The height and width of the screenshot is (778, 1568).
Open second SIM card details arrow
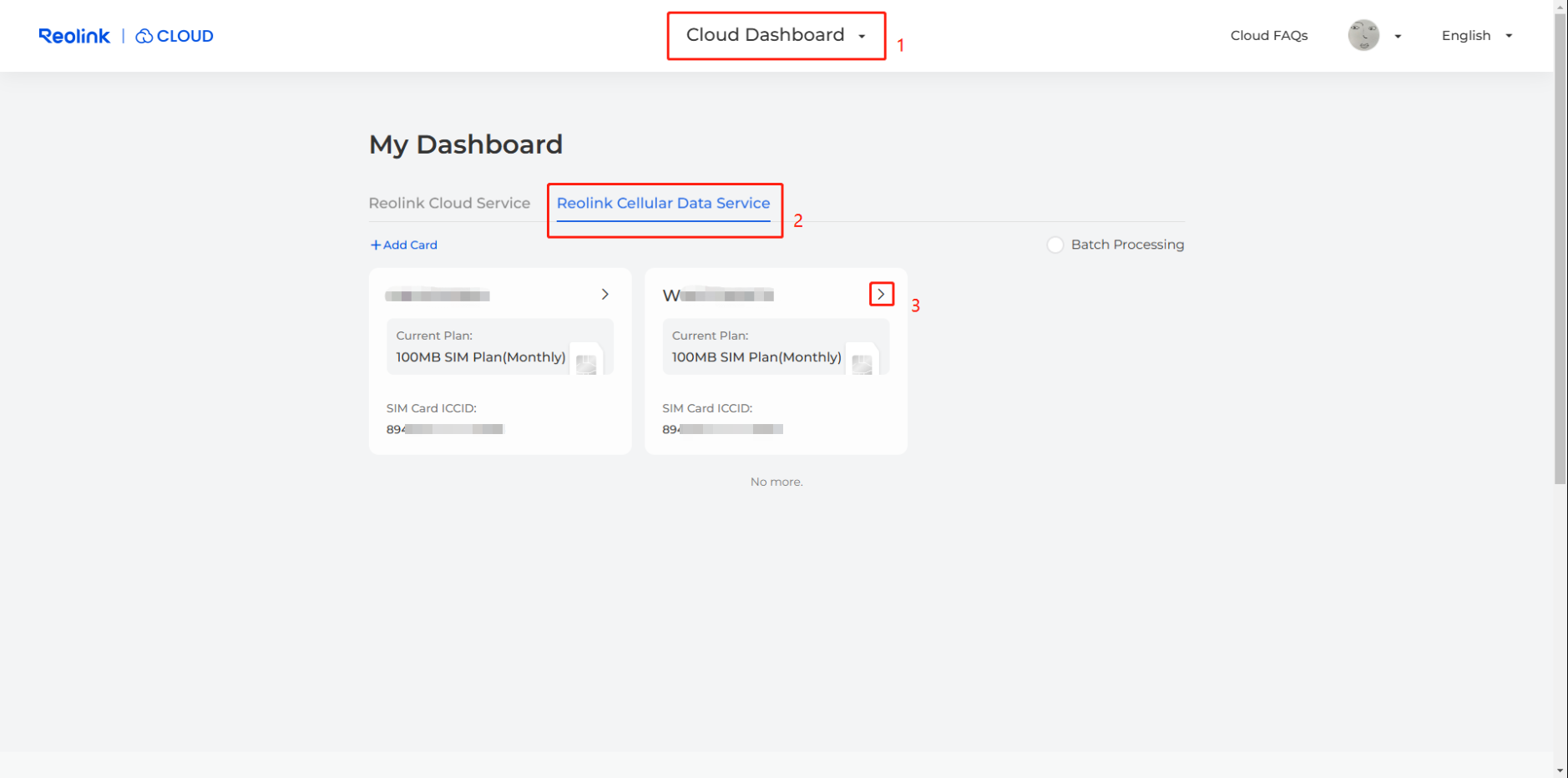coord(881,295)
